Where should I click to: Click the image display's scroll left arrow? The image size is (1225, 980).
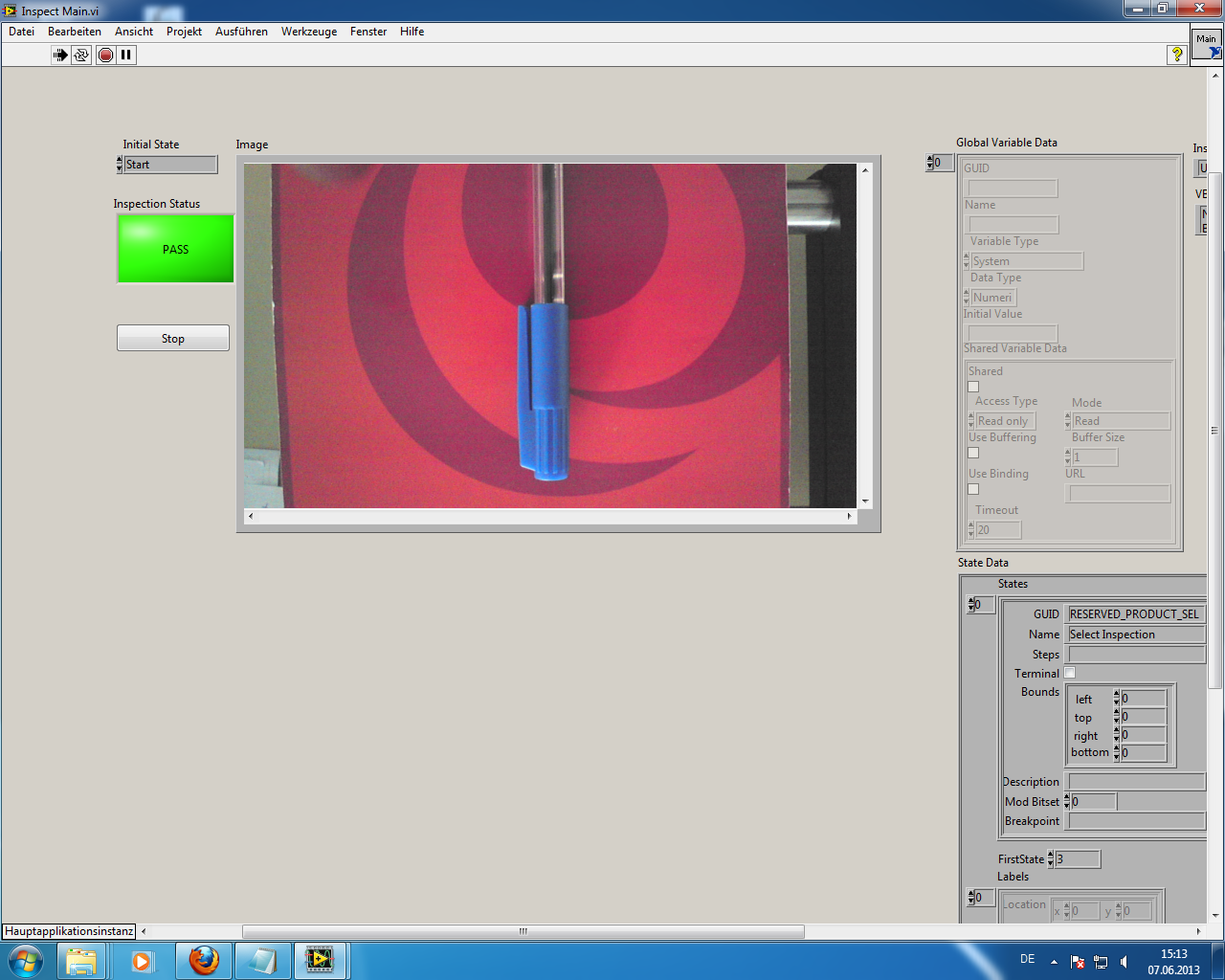pos(251,516)
